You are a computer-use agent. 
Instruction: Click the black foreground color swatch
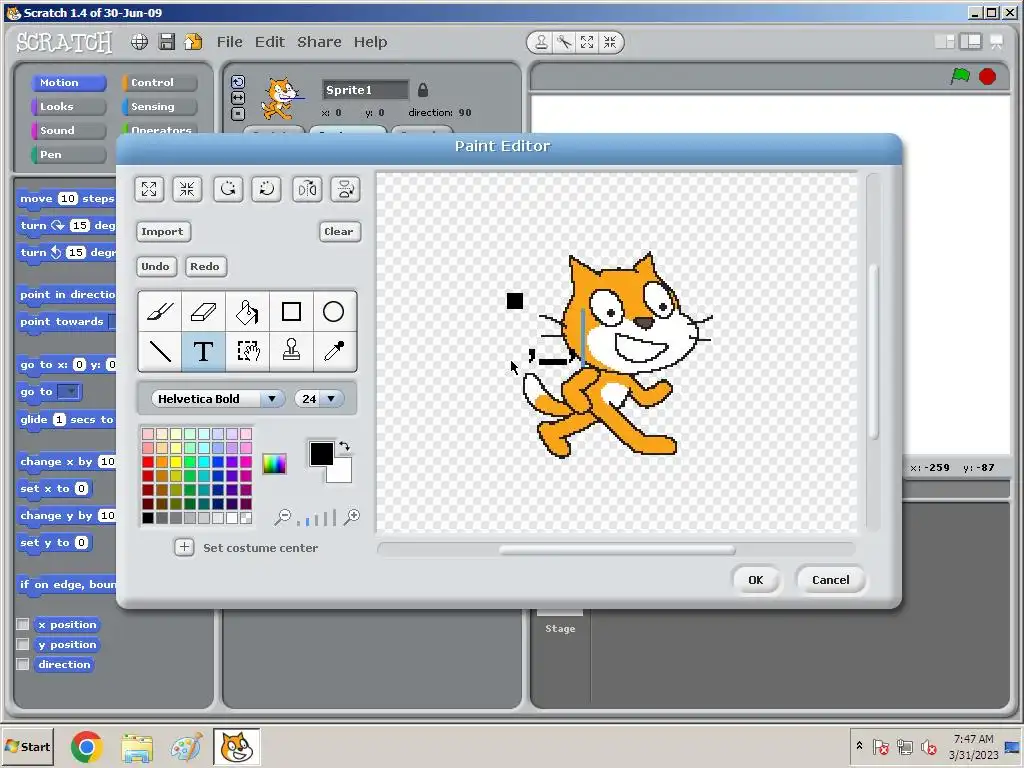click(x=321, y=453)
